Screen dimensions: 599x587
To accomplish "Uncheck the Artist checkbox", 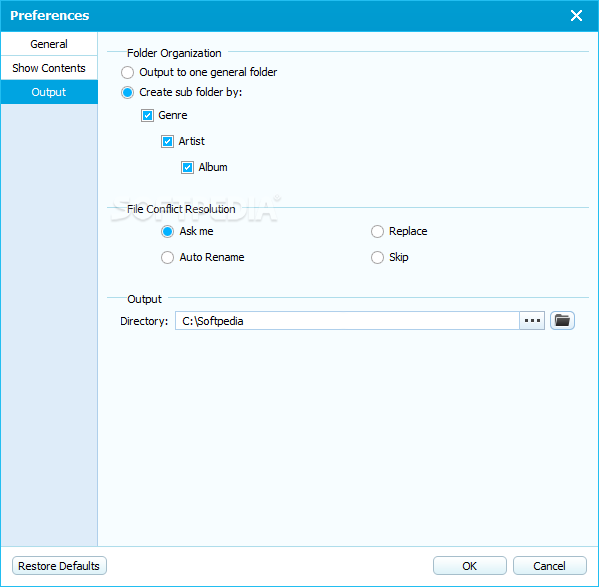I will coord(167,141).
